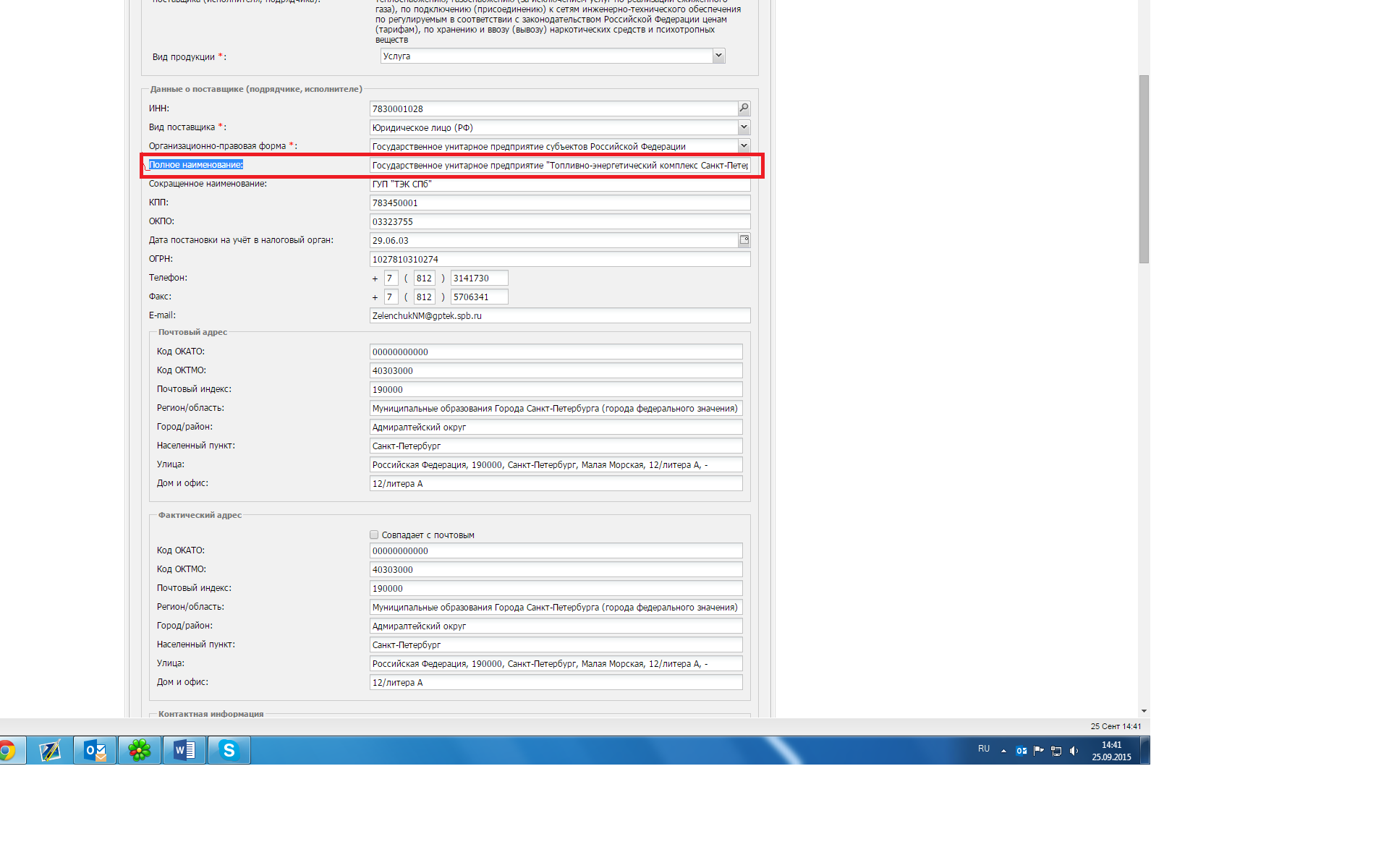Click actual address 'Улица' field
1389x868 pixels.
(556, 663)
